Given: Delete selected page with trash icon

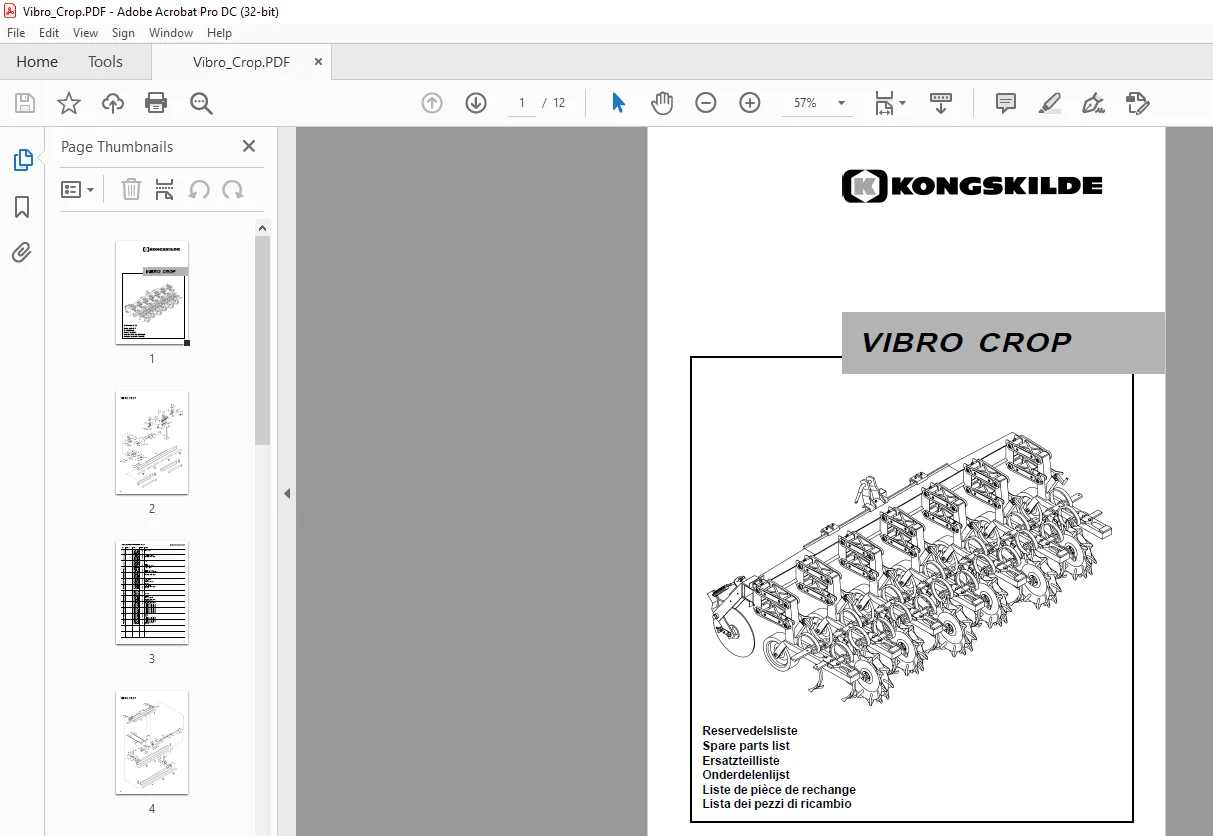Looking at the screenshot, I should point(131,189).
